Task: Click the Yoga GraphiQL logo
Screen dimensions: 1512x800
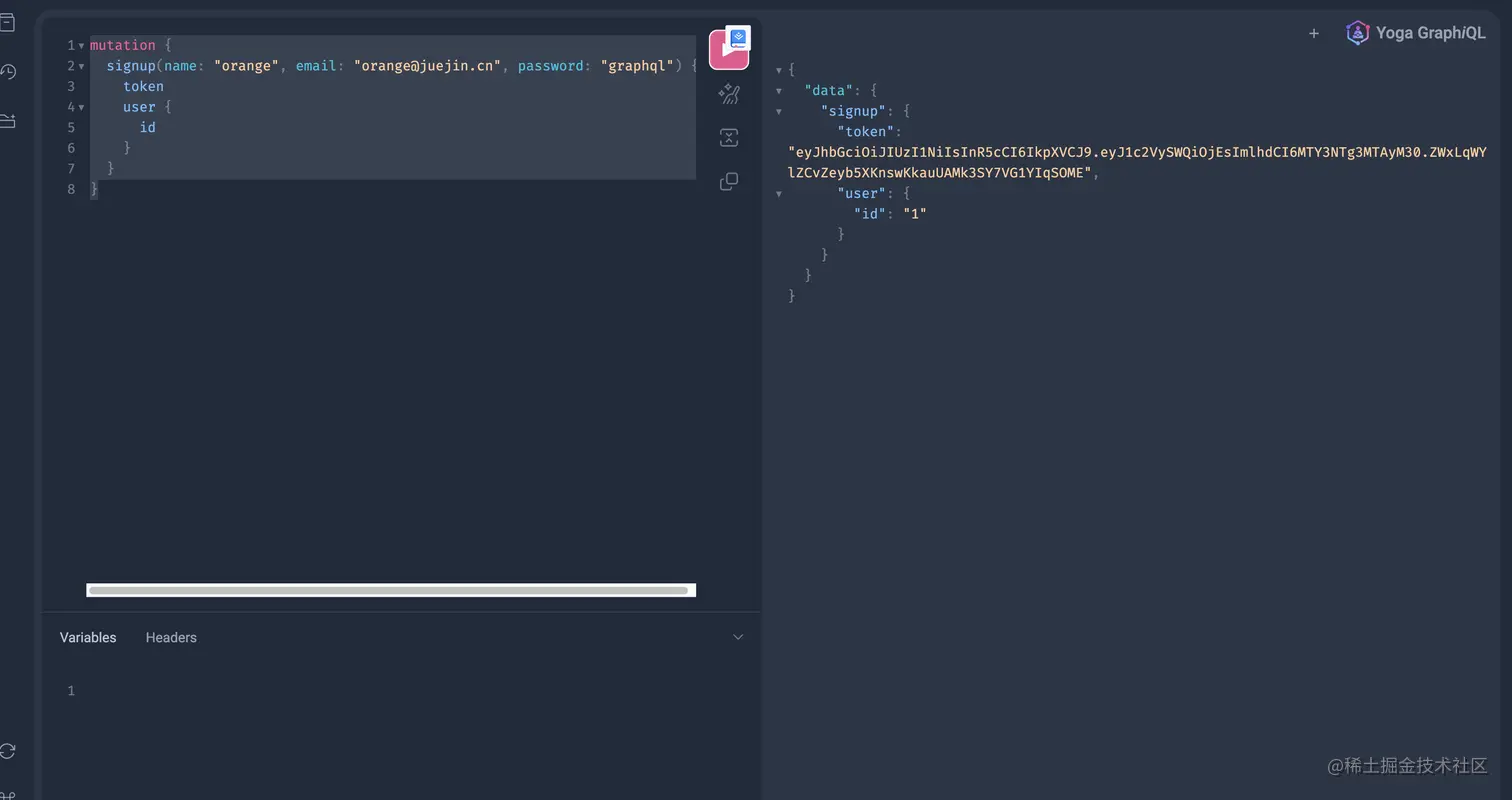Action: (1416, 33)
